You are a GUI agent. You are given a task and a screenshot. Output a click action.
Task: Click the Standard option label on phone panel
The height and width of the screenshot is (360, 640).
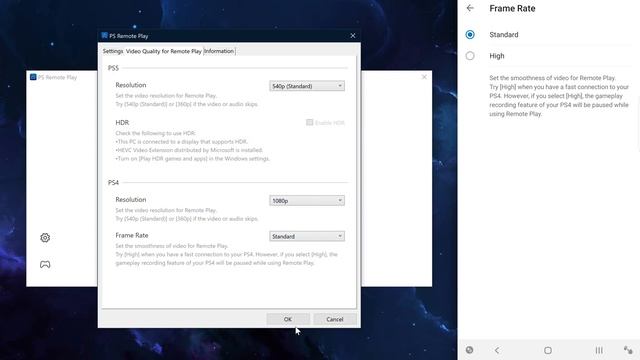coord(504,35)
